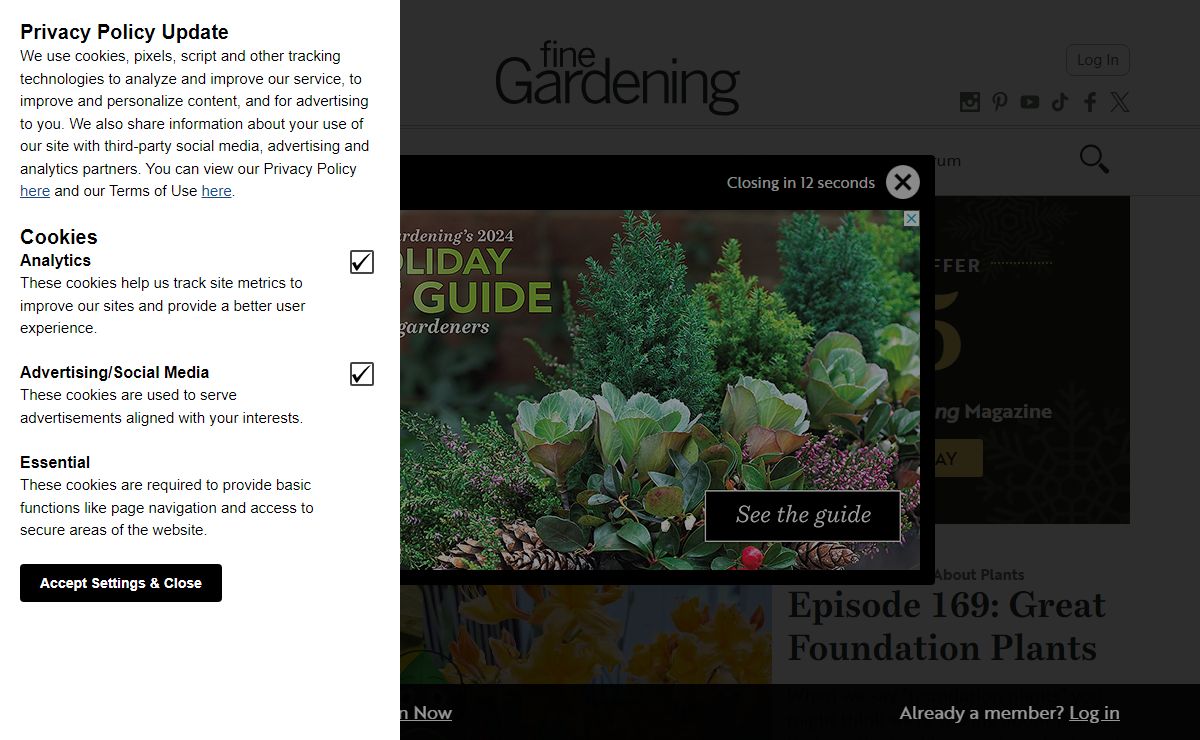The height and width of the screenshot is (740, 1200).
Task: Click 'Closing in 12 seconds' text
Action: 800,183
